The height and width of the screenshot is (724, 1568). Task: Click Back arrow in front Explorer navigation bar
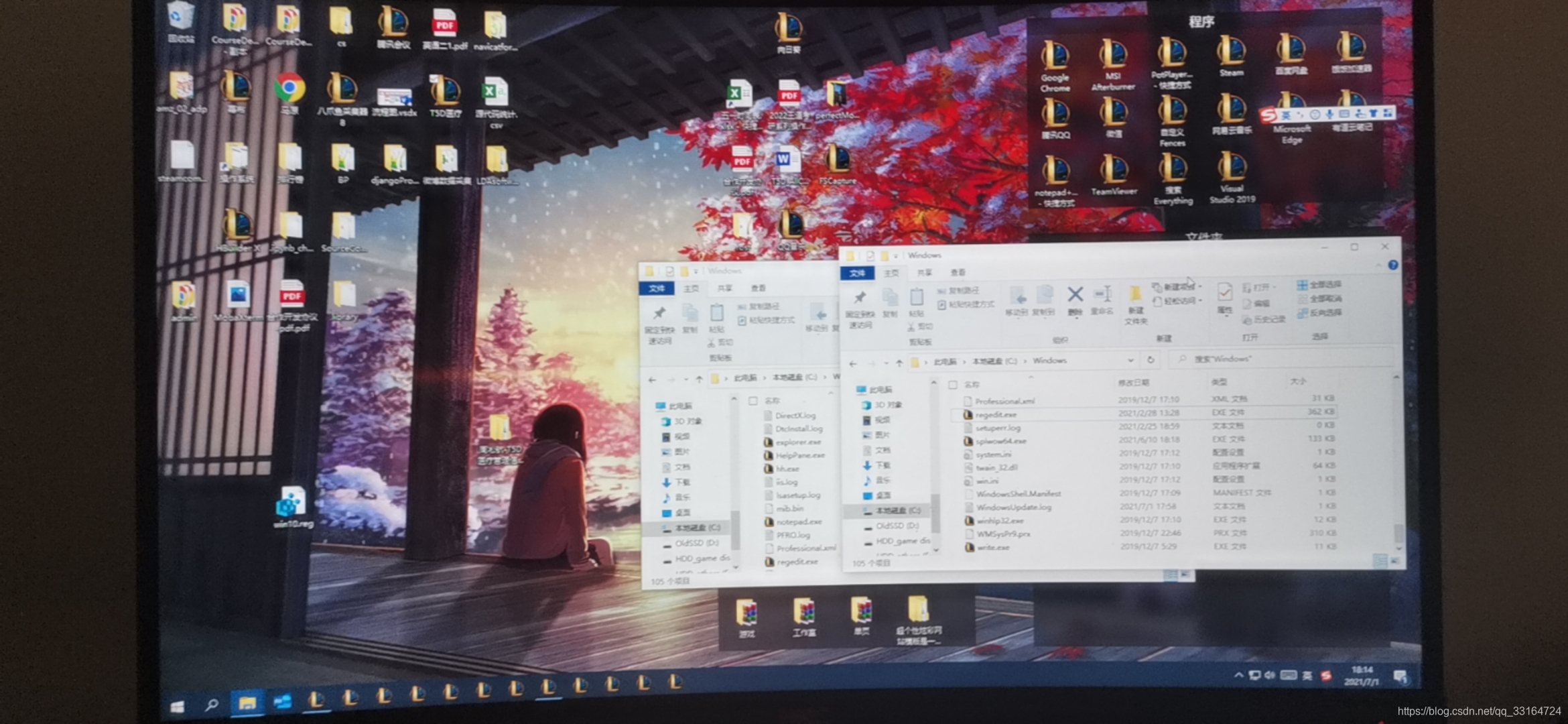coord(852,363)
